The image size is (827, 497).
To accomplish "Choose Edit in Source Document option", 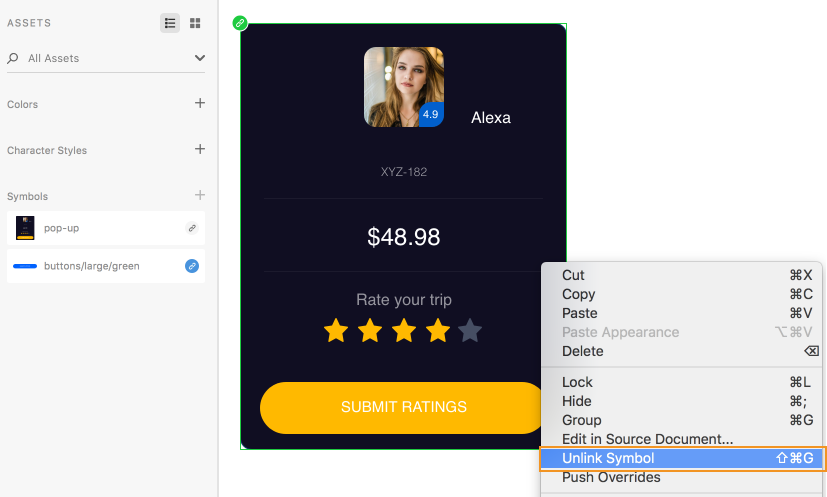I will [647, 439].
